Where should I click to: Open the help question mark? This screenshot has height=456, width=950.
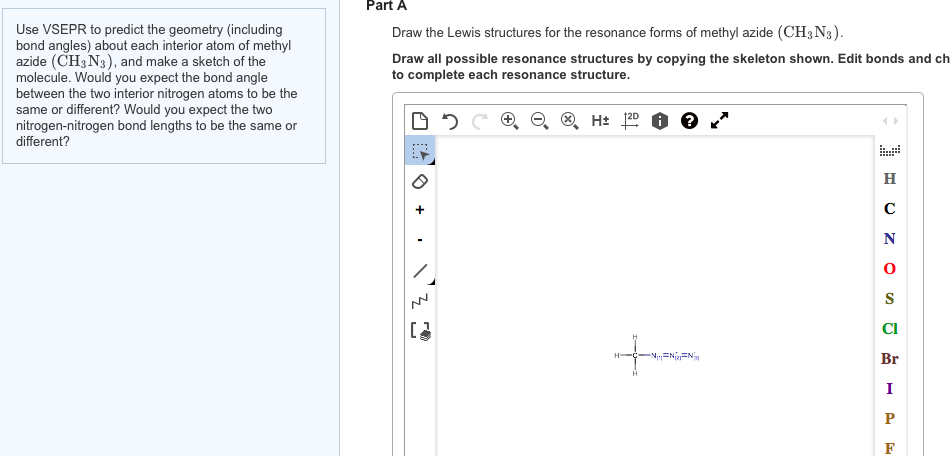point(689,121)
